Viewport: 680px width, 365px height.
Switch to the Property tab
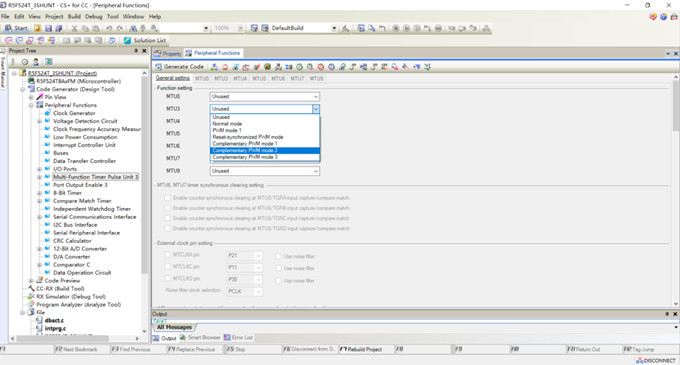click(x=168, y=53)
